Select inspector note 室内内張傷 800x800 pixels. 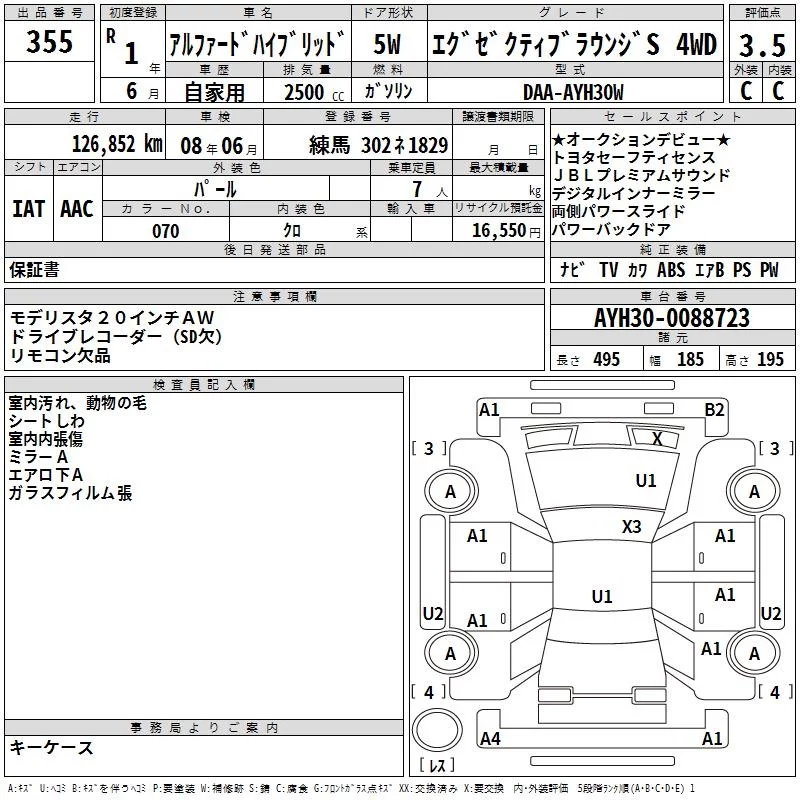tap(45, 439)
